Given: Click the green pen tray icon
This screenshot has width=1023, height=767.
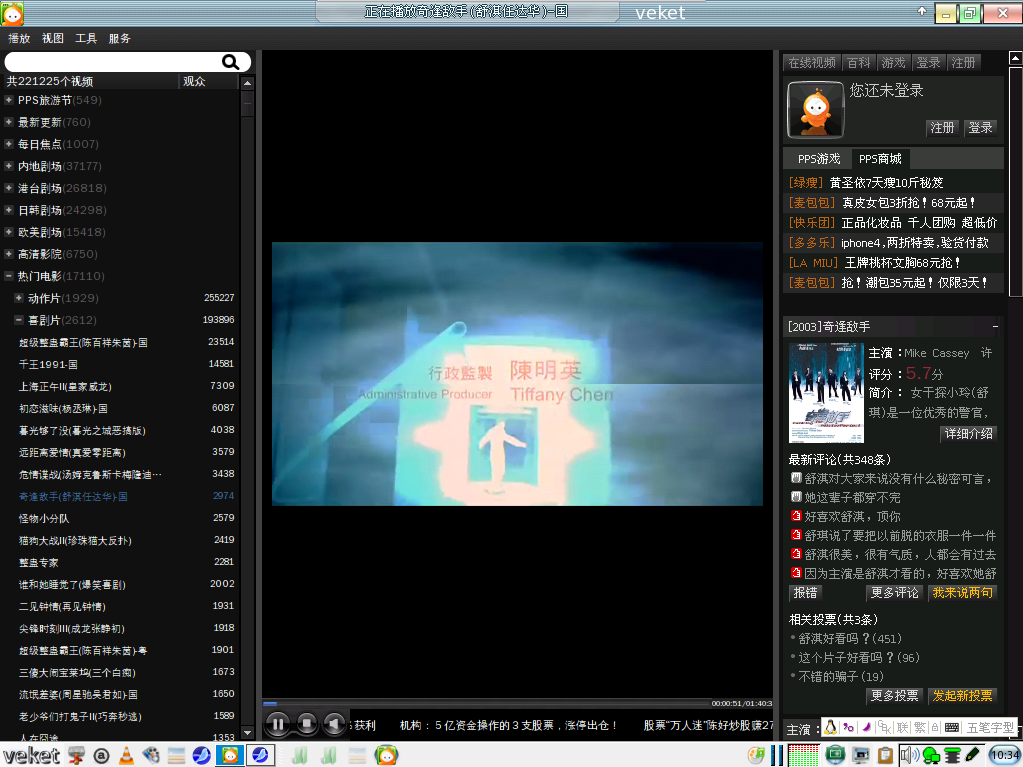Looking at the screenshot, I should coord(972,755).
